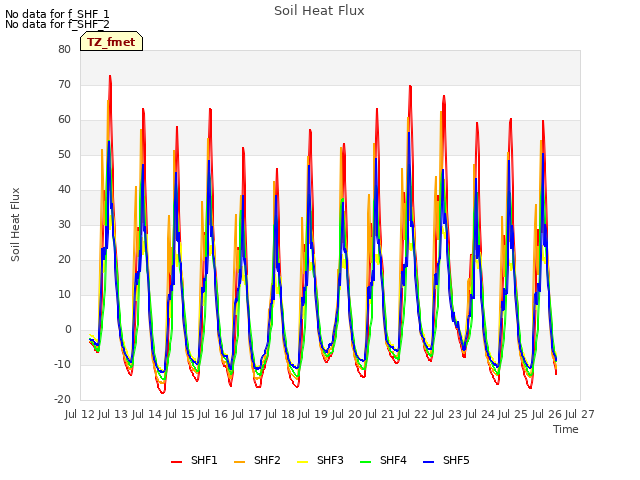
Task: Click the green SHF4 legend swatch
Action: click(x=366, y=461)
